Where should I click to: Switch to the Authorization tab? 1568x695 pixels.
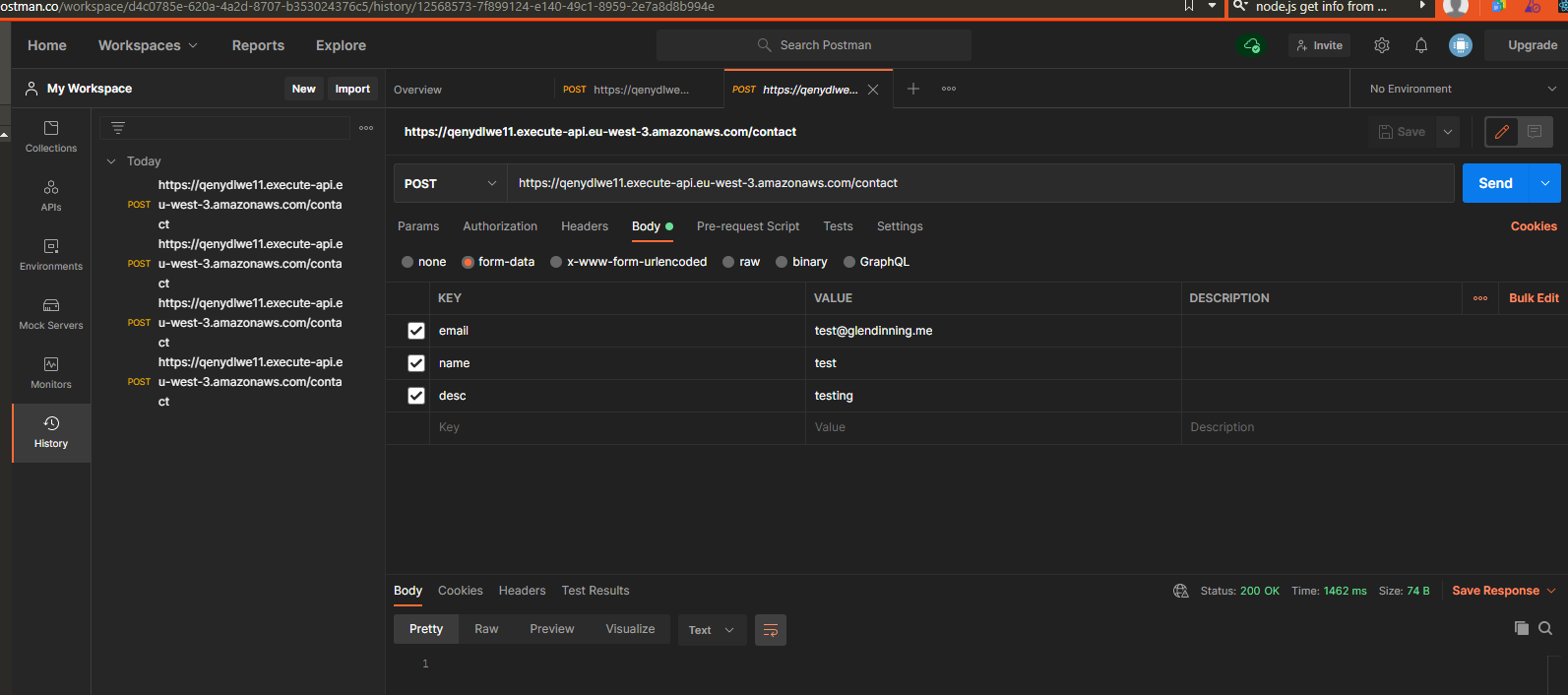(x=500, y=226)
